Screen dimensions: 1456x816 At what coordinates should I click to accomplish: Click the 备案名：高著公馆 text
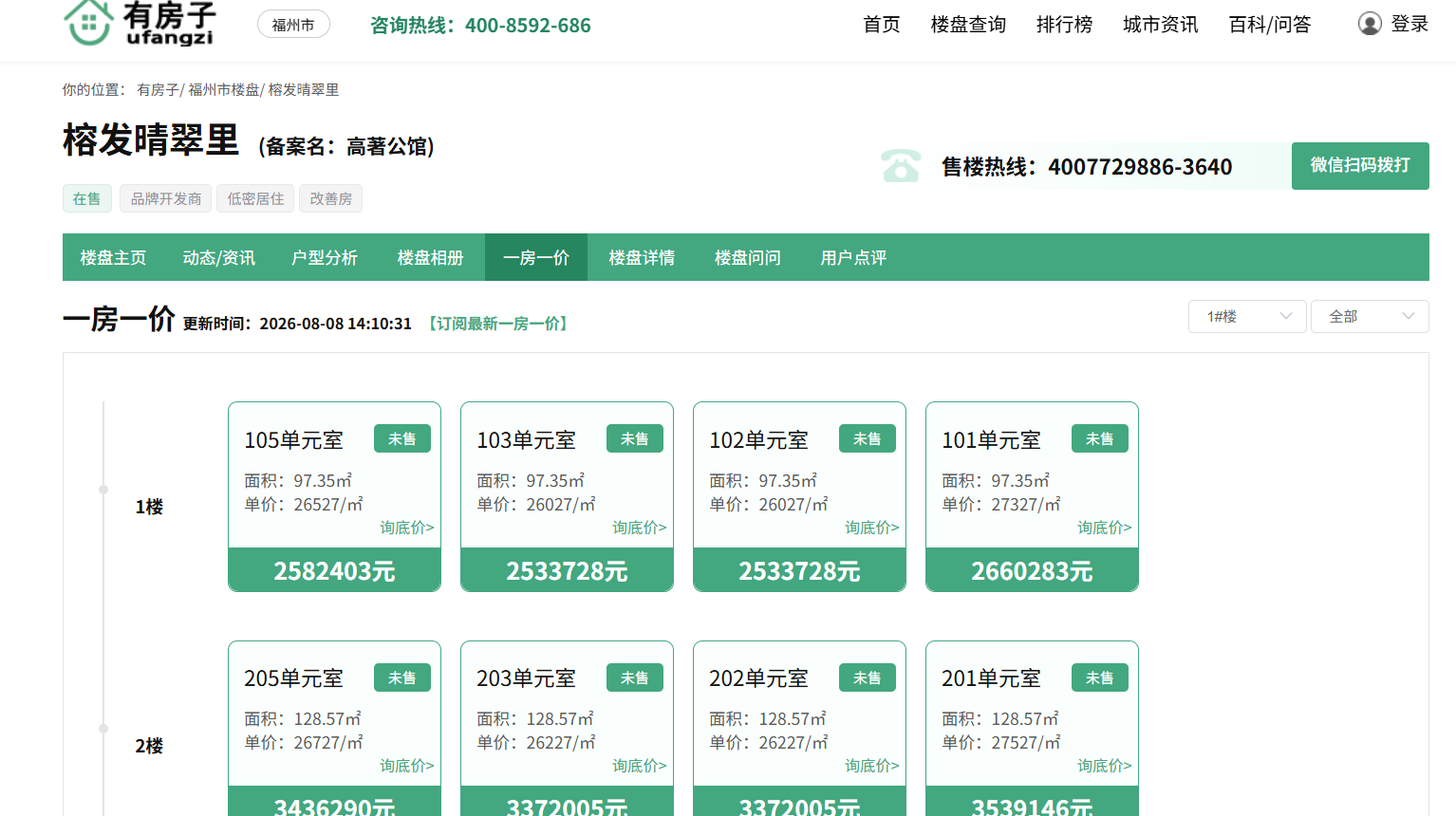pos(346,146)
